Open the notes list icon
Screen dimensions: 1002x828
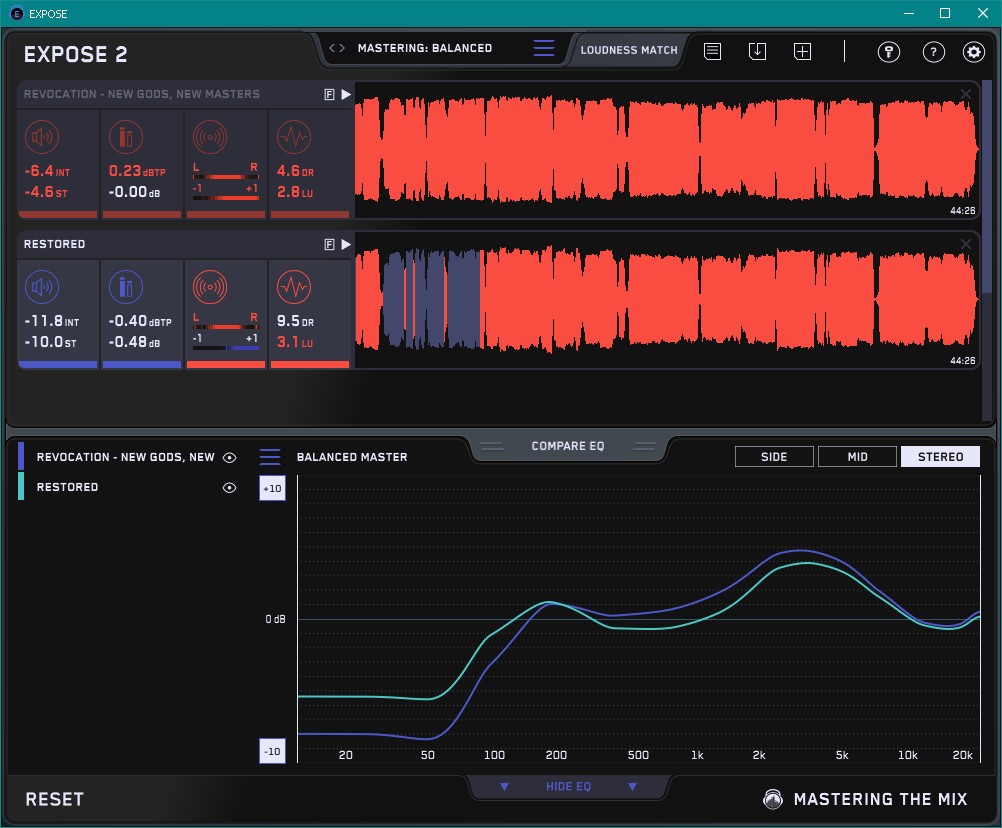pyautogui.click(x=712, y=51)
